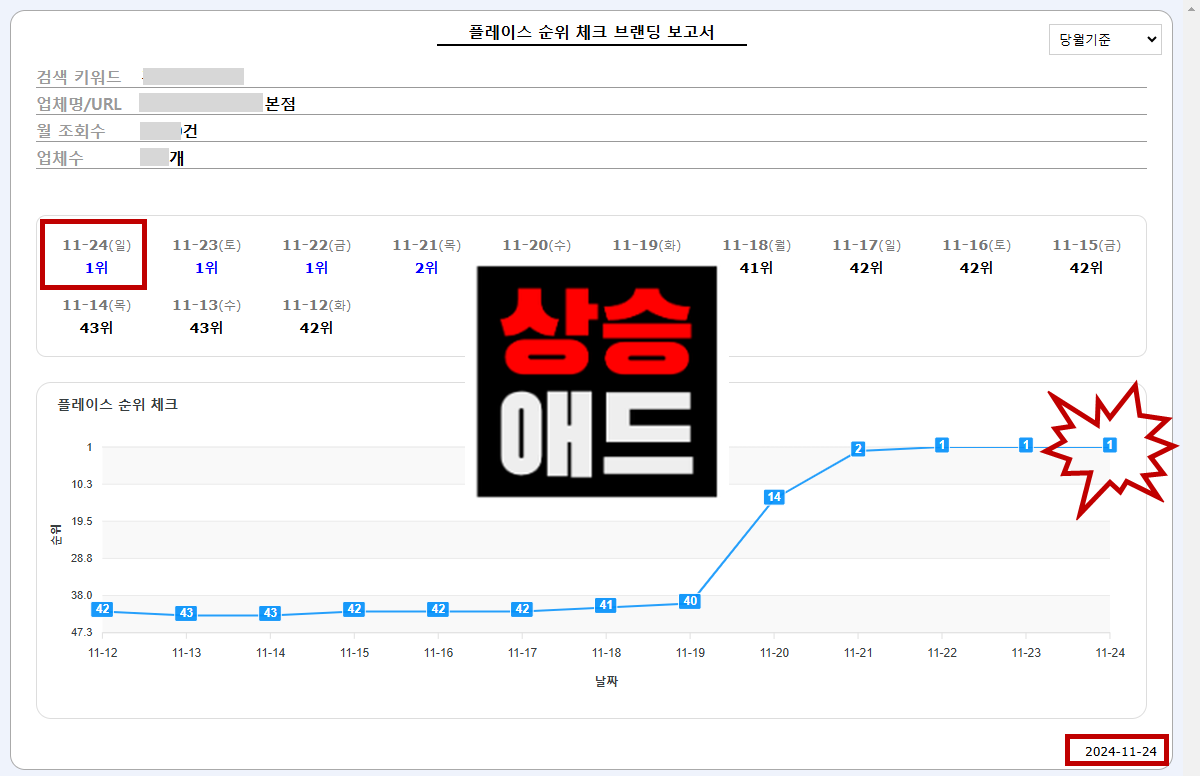Select the 11-24(일) date in the rank list
Viewport: 1200px width, 776px height.
tap(96, 245)
